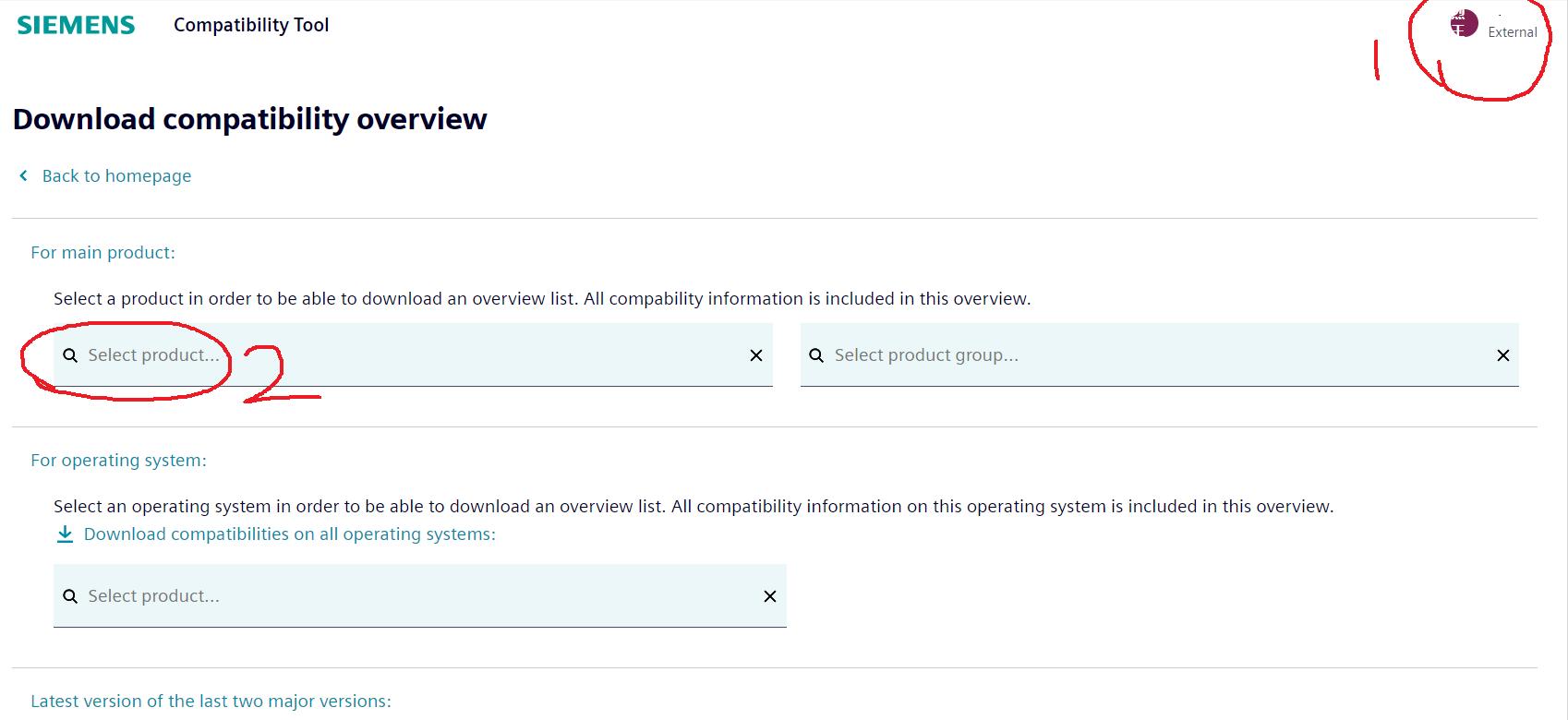Click the Siemens logo
The height and width of the screenshot is (720, 1568).
[76, 25]
